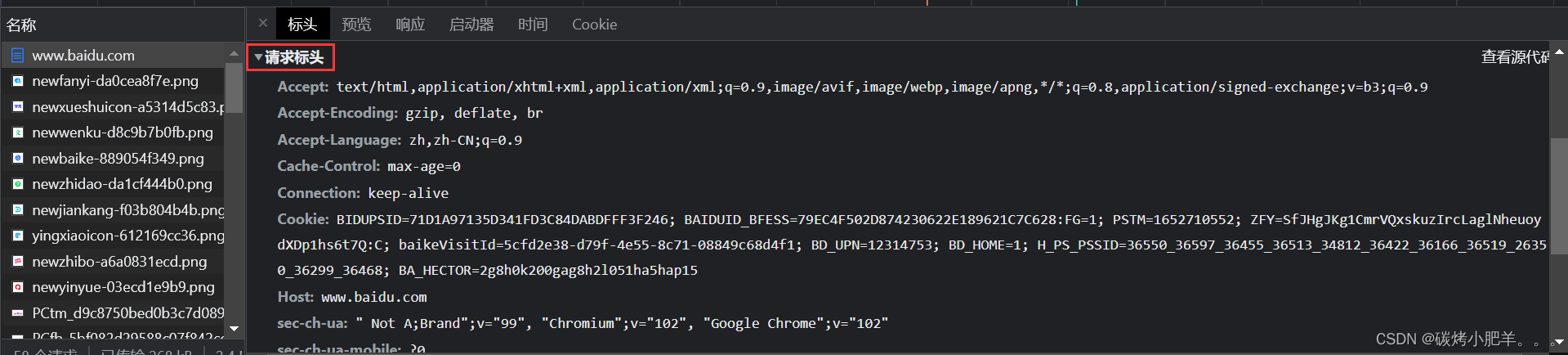
Task: Open the 时间 tab
Action: pyautogui.click(x=533, y=25)
